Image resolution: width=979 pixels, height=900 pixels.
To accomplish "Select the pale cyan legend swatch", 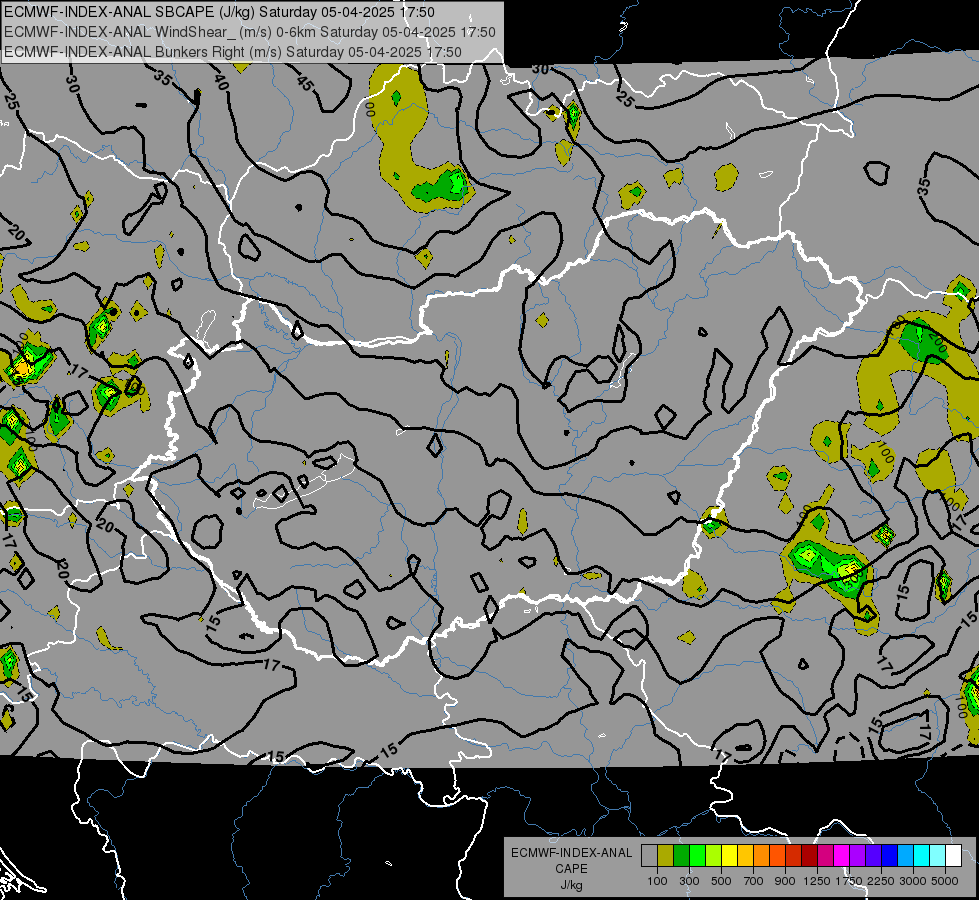I will pyautogui.click(x=938, y=855).
